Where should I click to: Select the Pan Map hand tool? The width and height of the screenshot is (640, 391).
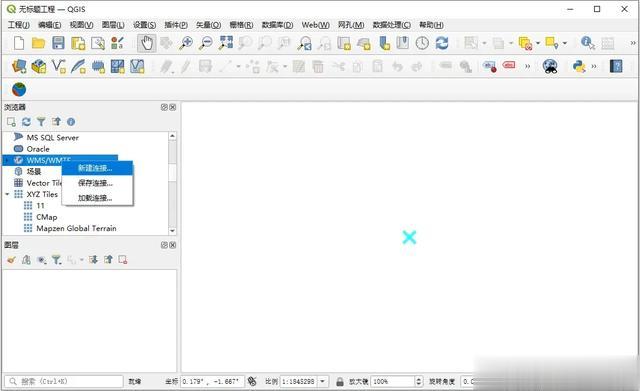pyautogui.click(x=147, y=43)
